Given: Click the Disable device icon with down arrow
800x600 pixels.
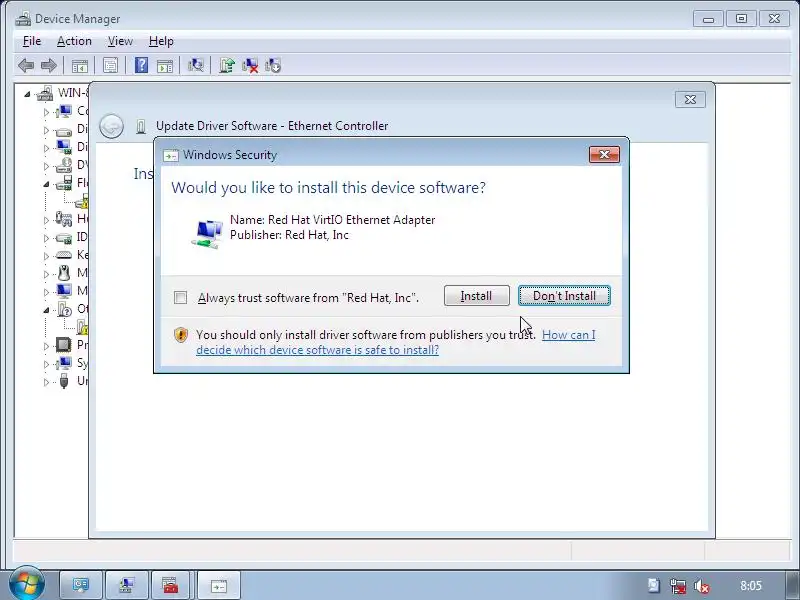Looking at the screenshot, I should 273,65.
